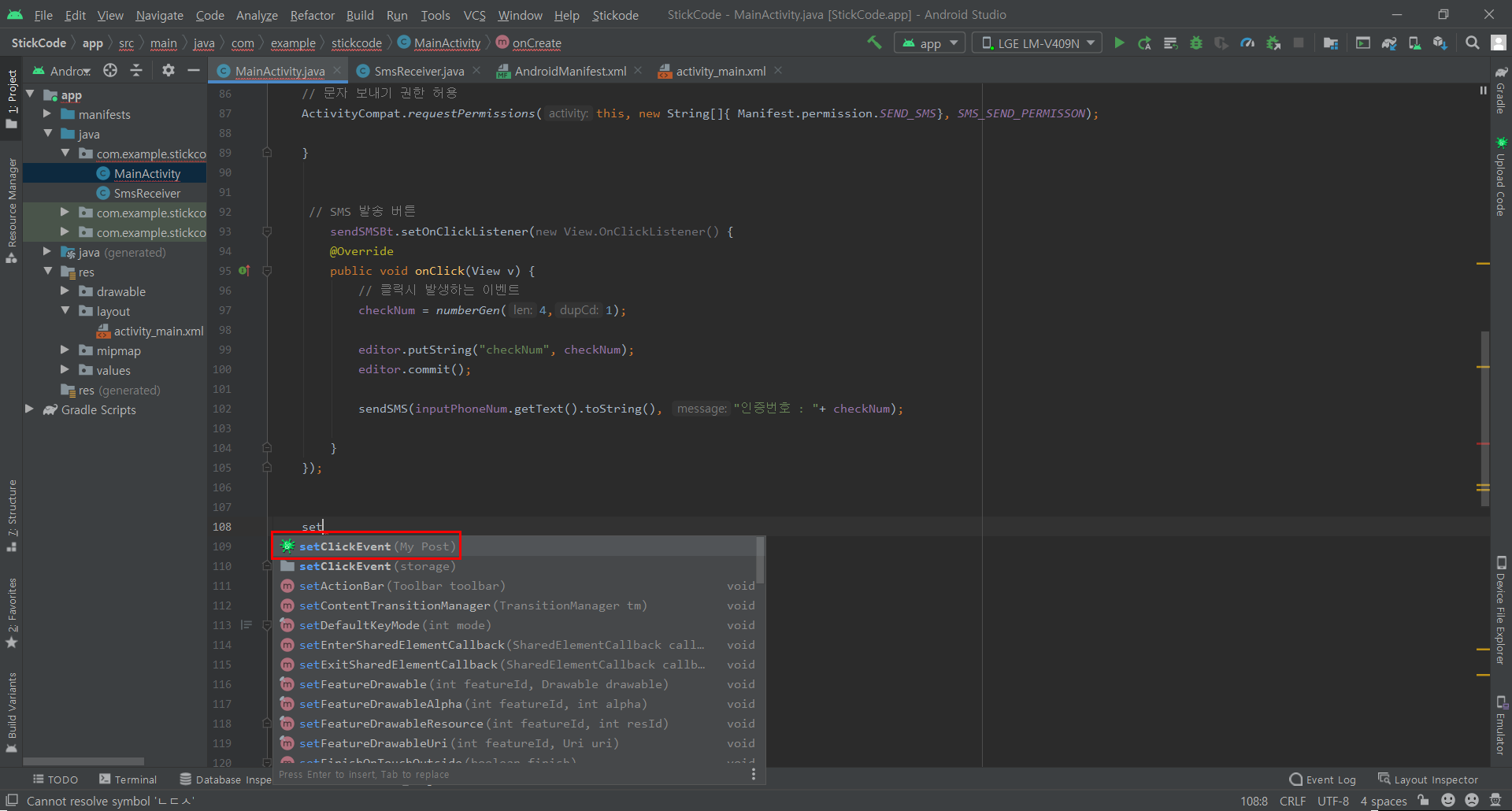Click the happy smiley feedback icon

pos(1447,801)
